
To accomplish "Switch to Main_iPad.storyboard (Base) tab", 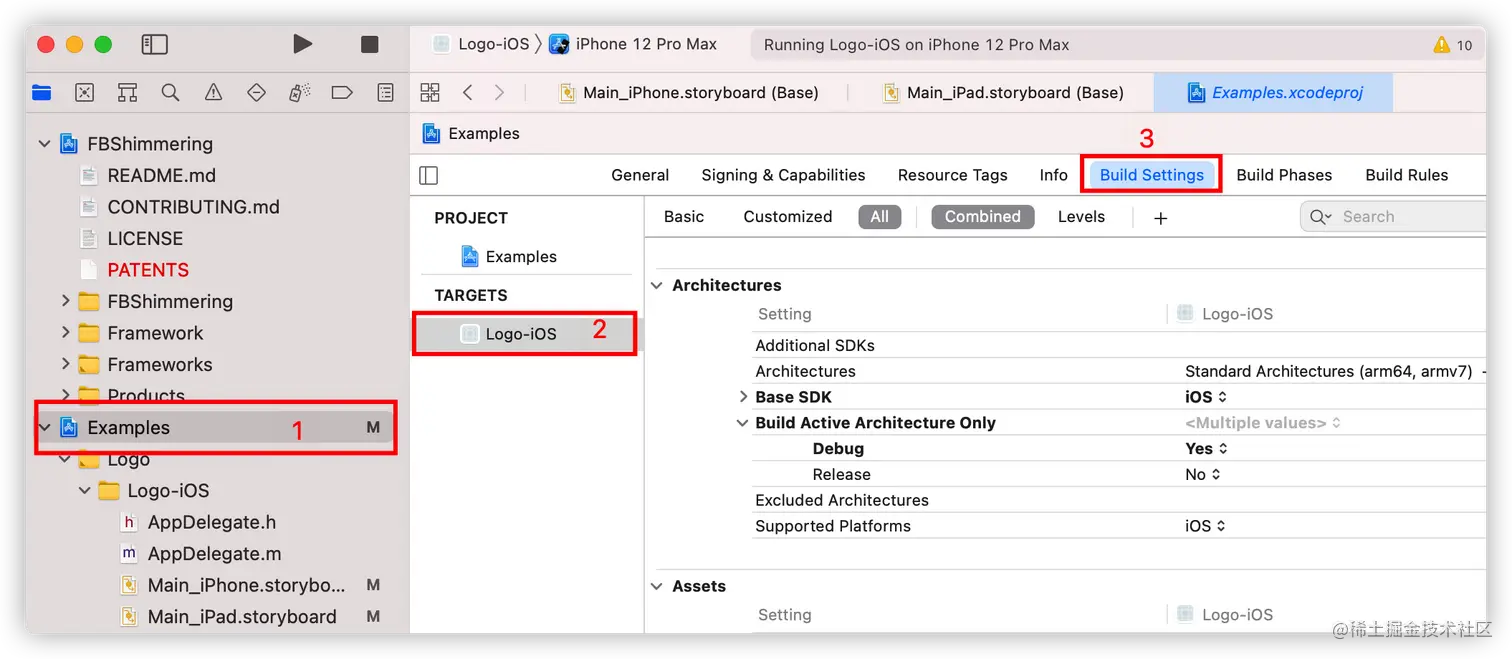I will point(1003,93).
